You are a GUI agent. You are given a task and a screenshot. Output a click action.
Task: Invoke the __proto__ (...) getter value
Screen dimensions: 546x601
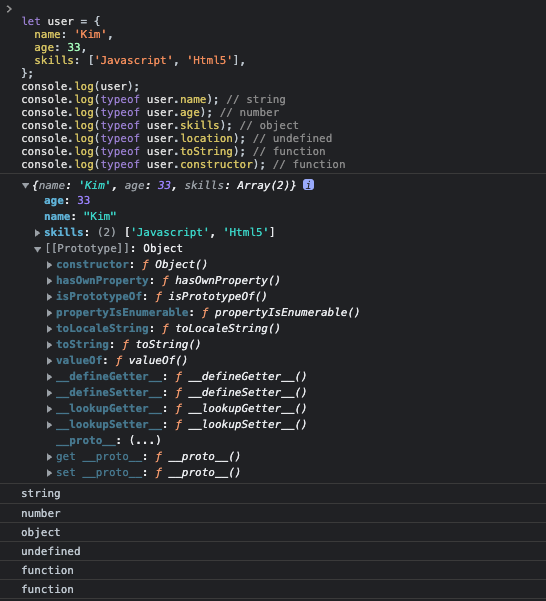[145, 440]
